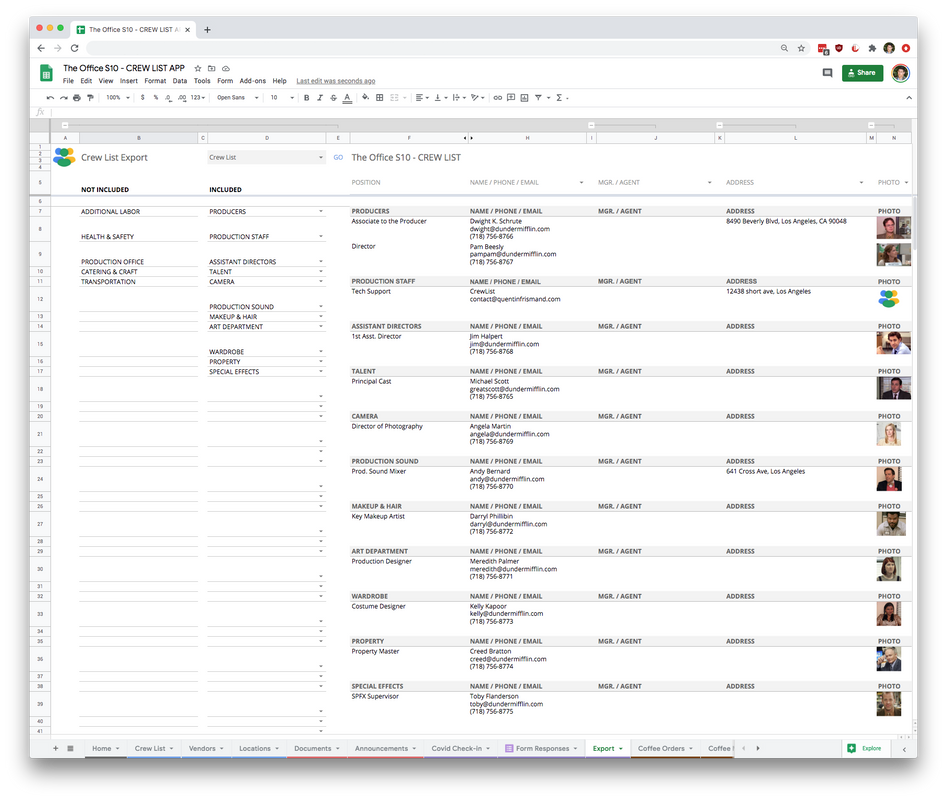
Task: Click the redo icon in the toolbar
Action: click(63, 98)
